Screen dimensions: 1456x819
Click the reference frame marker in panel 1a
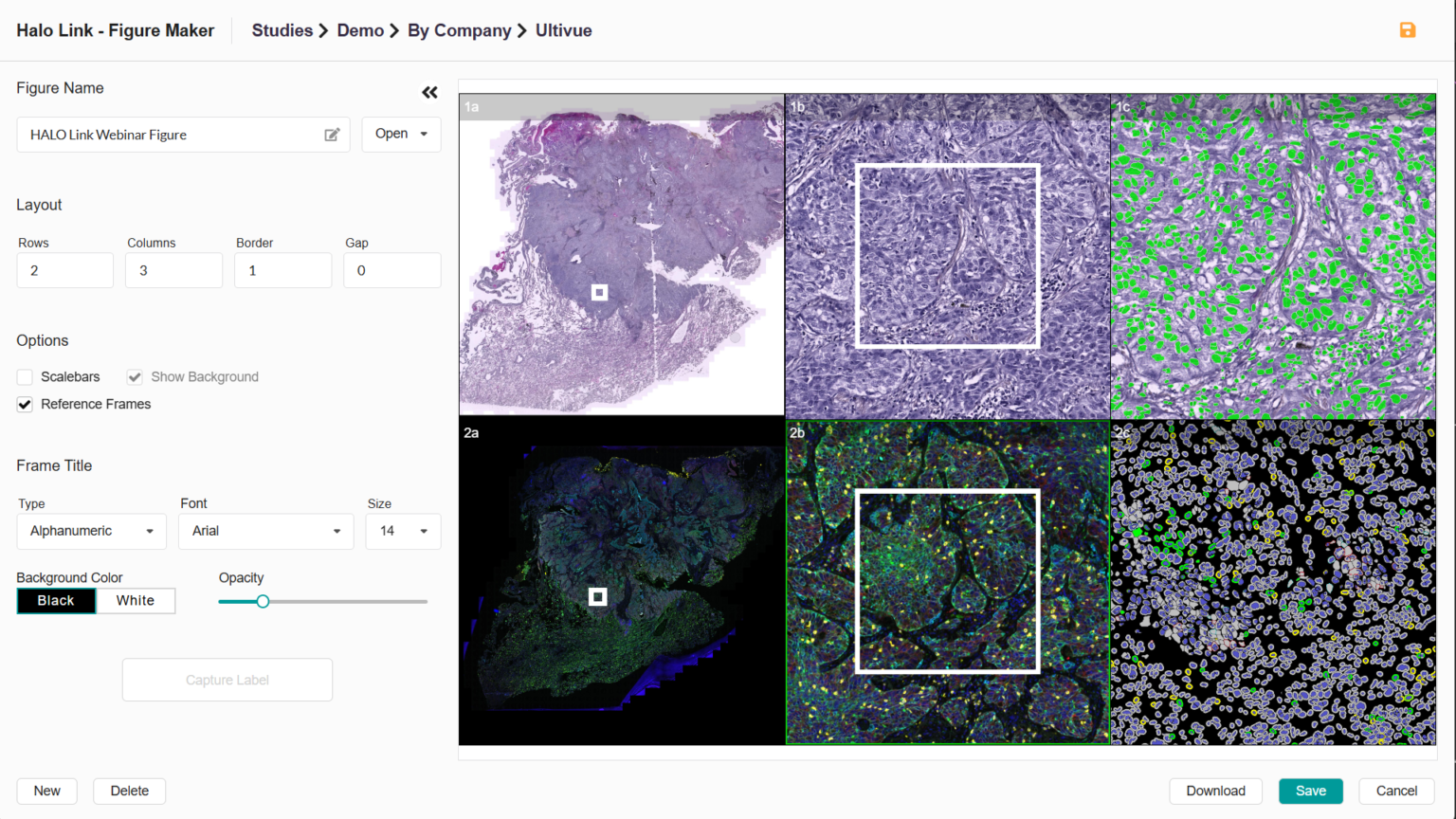tap(599, 292)
